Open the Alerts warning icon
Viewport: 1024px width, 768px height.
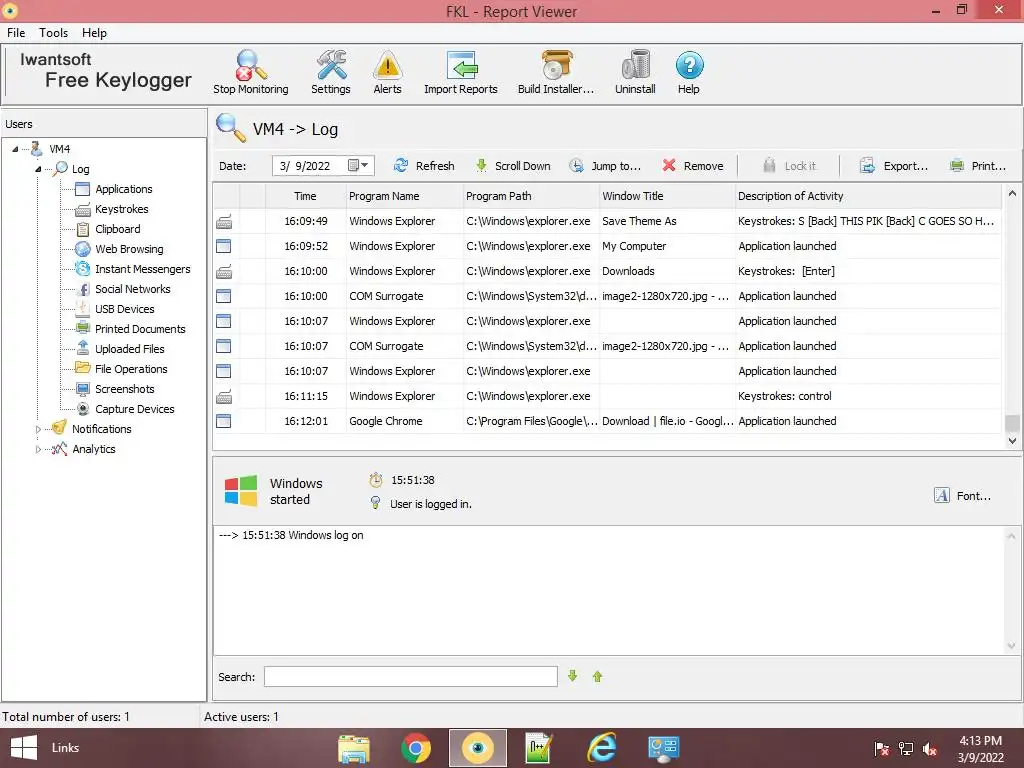pyautogui.click(x=387, y=72)
